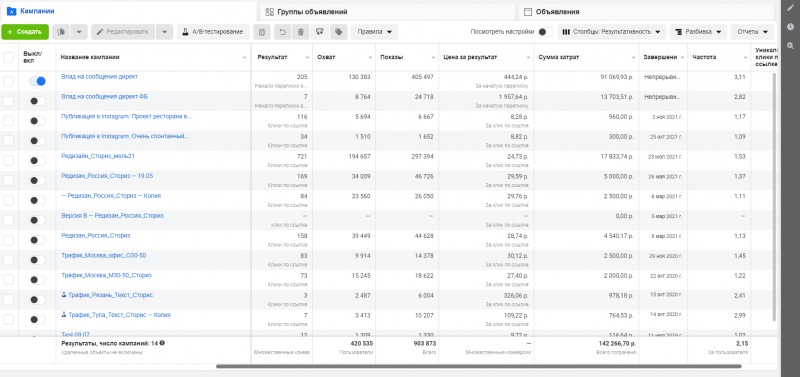Image resolution: width=800 pixels, height=377 pixels.
Task: Click the window icon on the Объявления tab
Action: pyautogui.click(x=528, y=12)
